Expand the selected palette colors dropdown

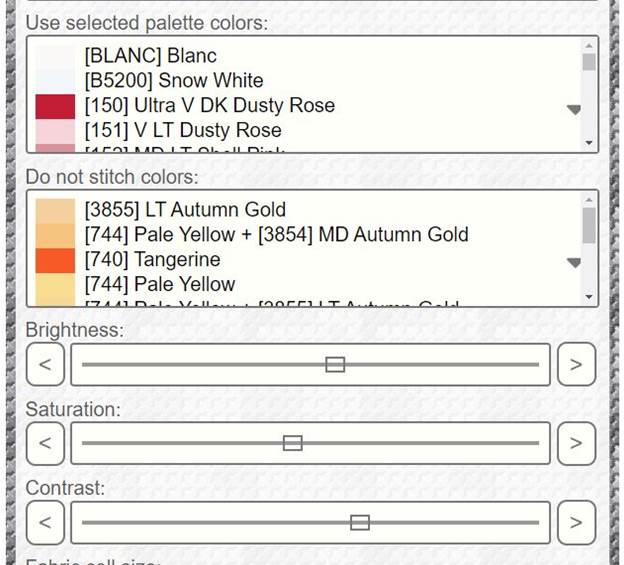(x=574, y=109)
